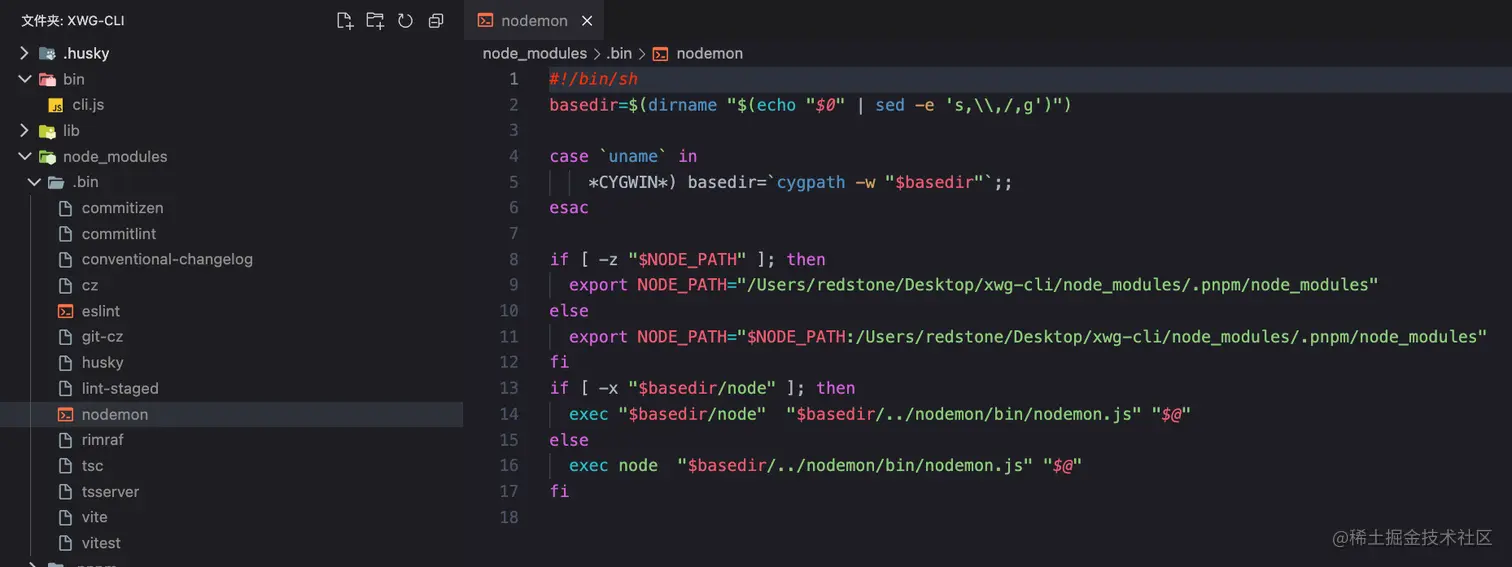1512x567 pixels.
Task: Click the New Folder icon in explorer header
Action: coord(375,20)
